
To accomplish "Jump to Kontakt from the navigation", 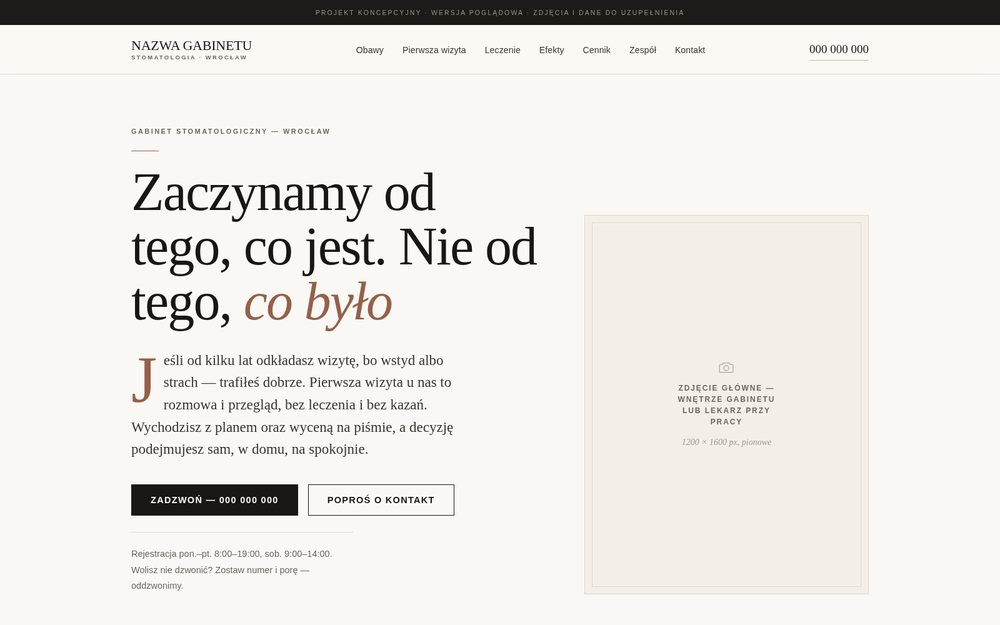I will 689,50.
